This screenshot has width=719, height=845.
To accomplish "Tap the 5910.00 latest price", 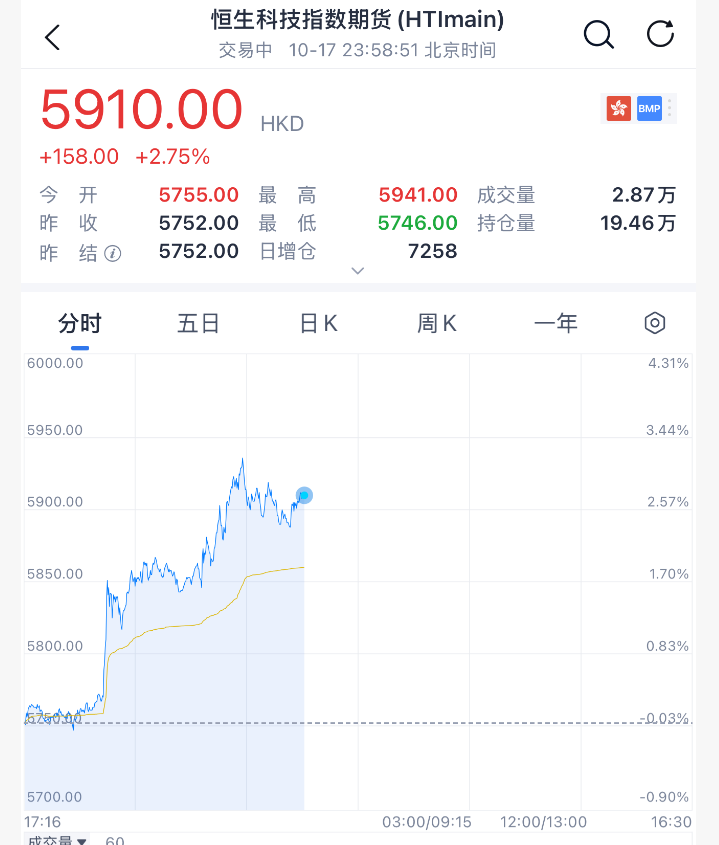I will tap(141, 110).
